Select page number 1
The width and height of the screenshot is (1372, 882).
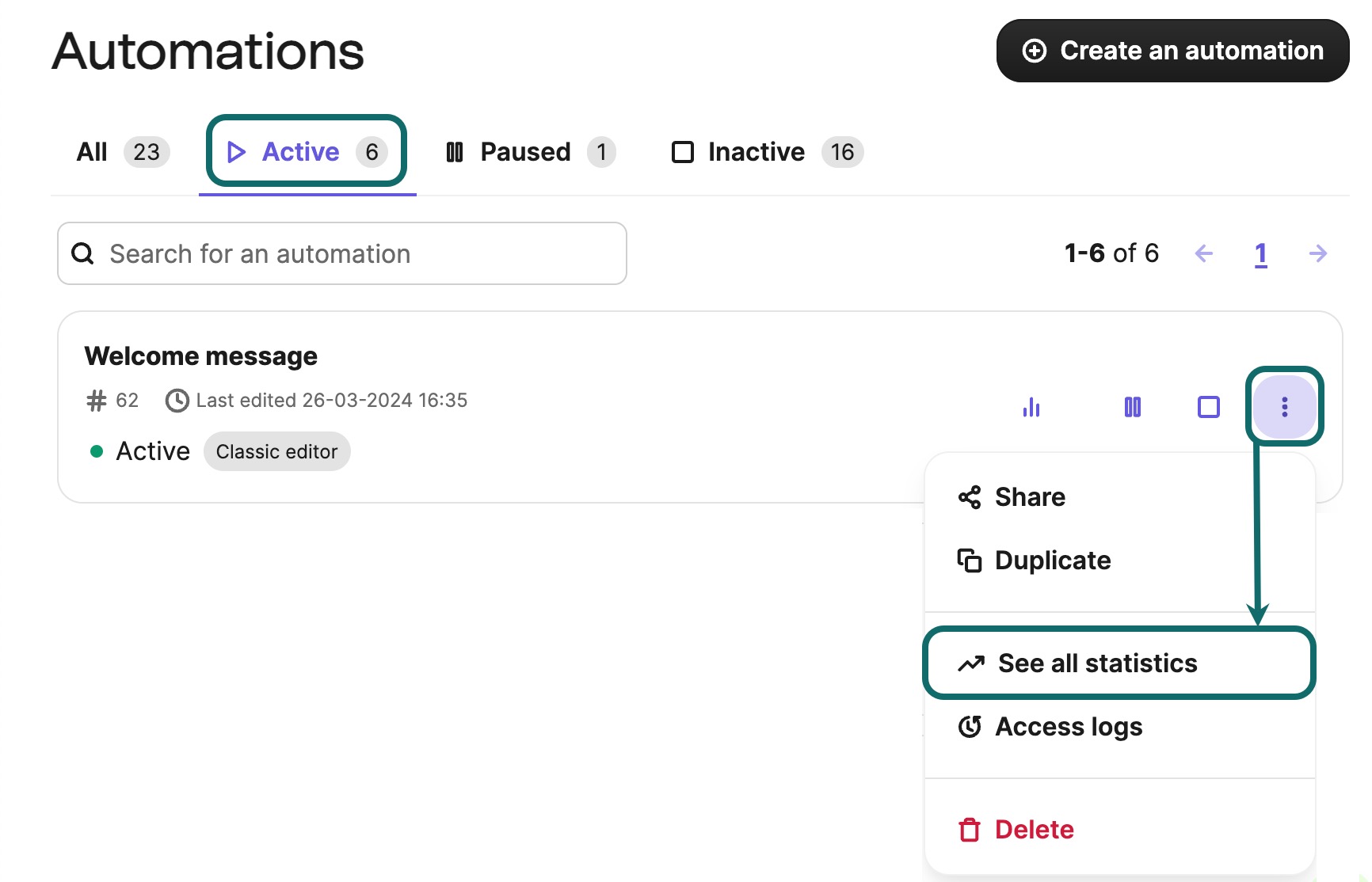(x=1261, y=253)
